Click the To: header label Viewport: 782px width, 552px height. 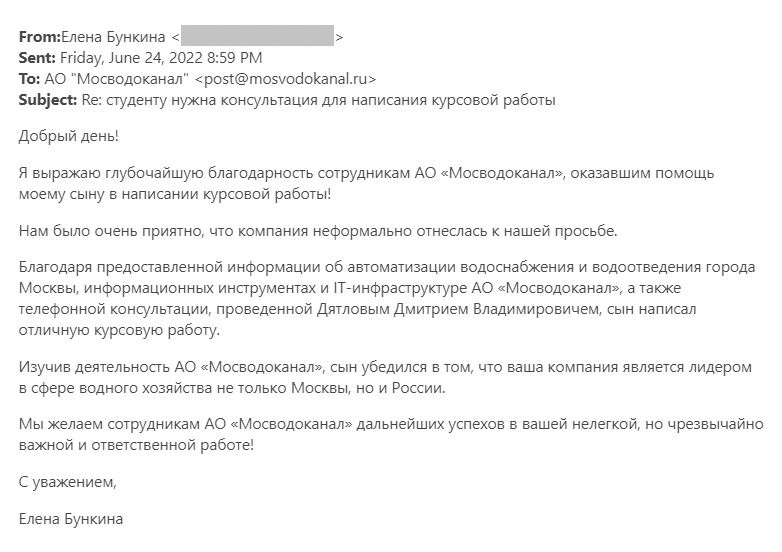click(29, 79)
